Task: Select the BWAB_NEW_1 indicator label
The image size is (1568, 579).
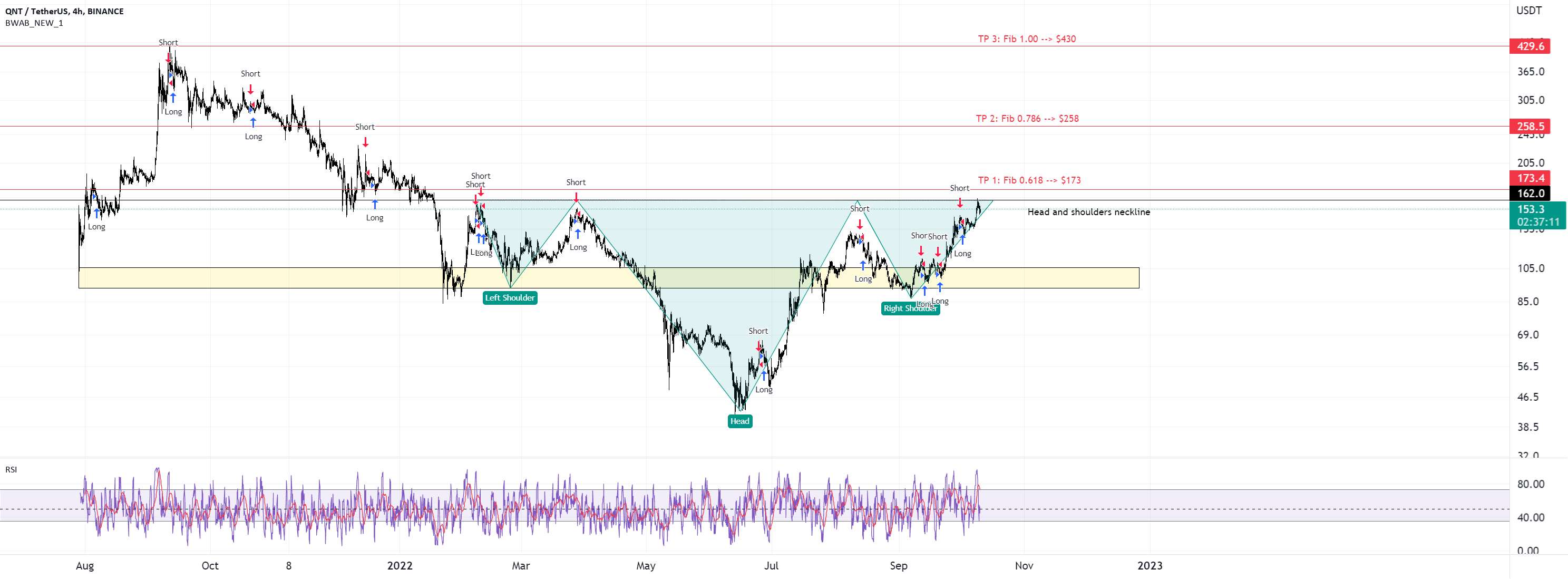Action: (34, 23)
